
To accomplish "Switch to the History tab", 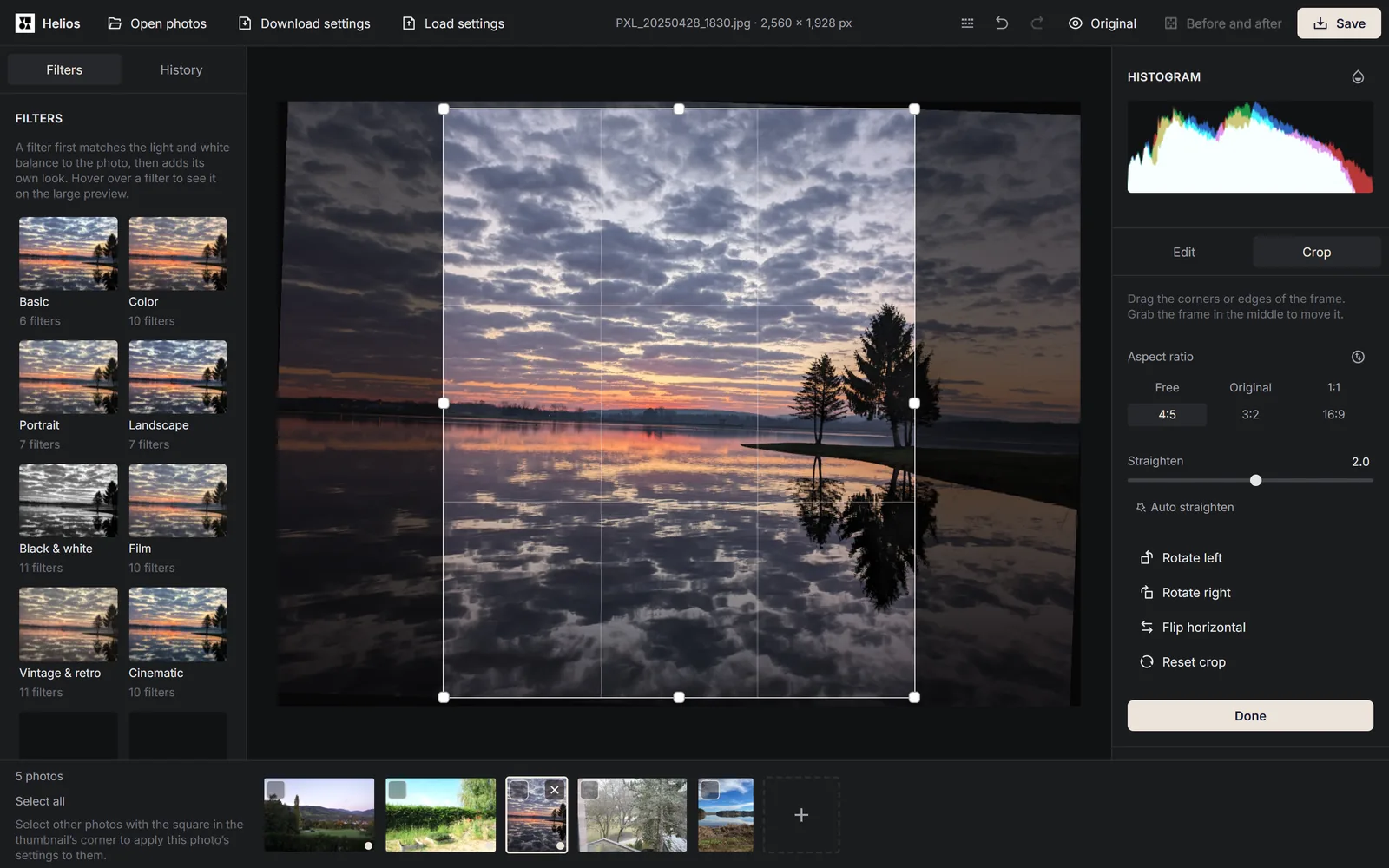I will coord(181,69).
